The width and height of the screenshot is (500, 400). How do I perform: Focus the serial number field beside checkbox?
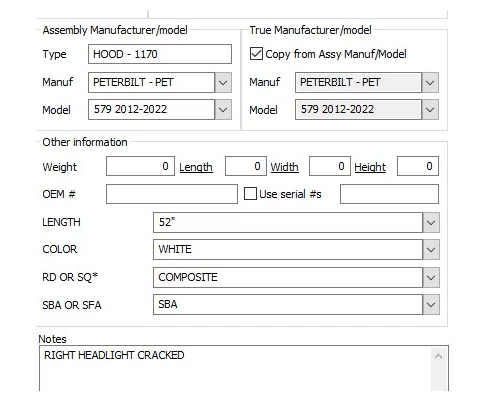389,194
